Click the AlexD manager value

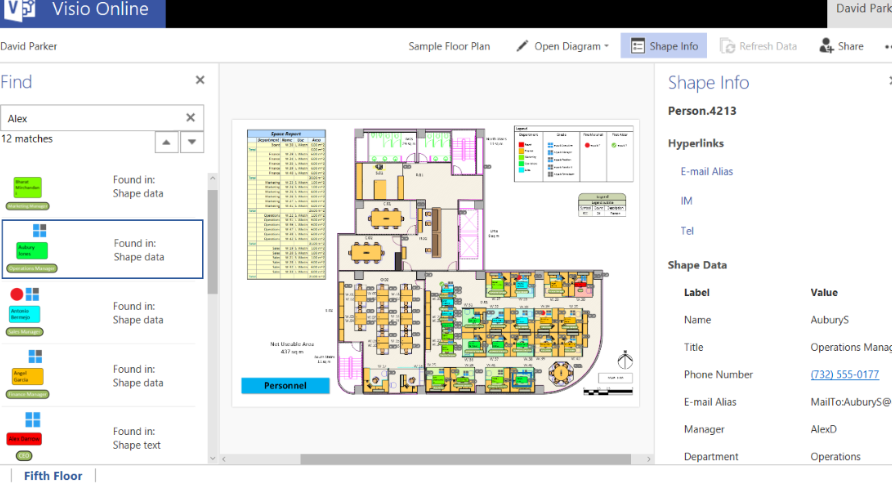pyautogui.click(x=823, y=429)
